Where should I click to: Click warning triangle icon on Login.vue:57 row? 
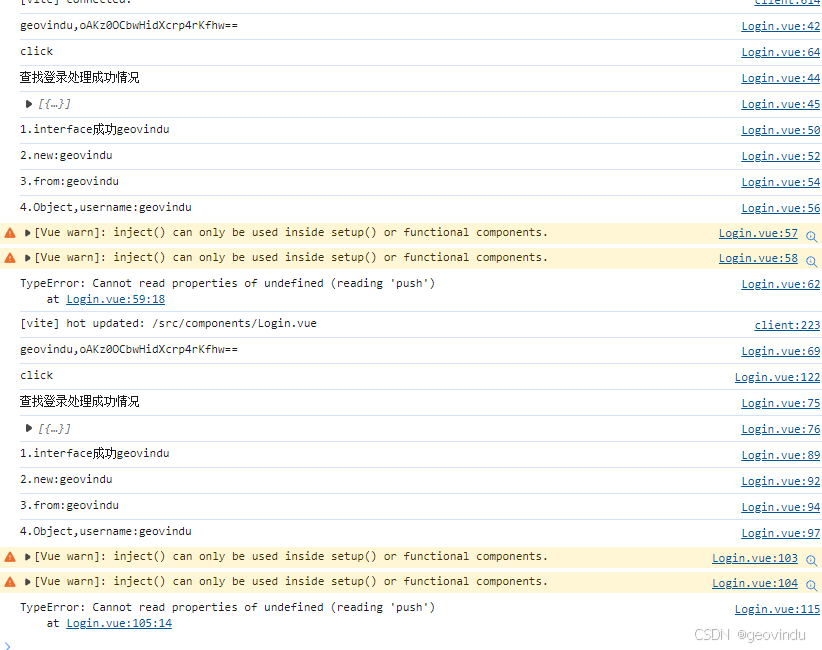[x=10, y=233]
